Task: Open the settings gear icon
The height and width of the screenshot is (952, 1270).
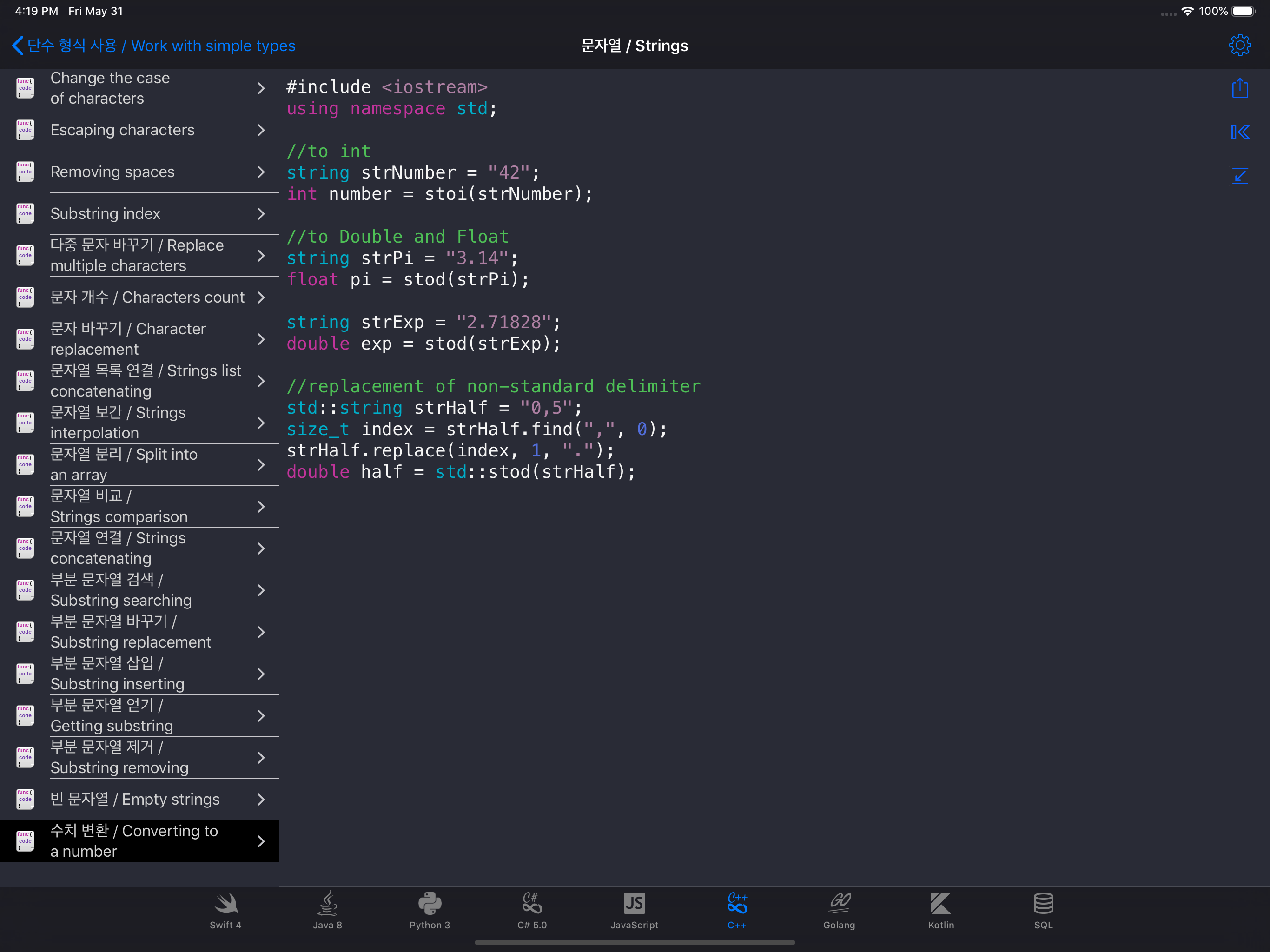Action: point(1240,45)
